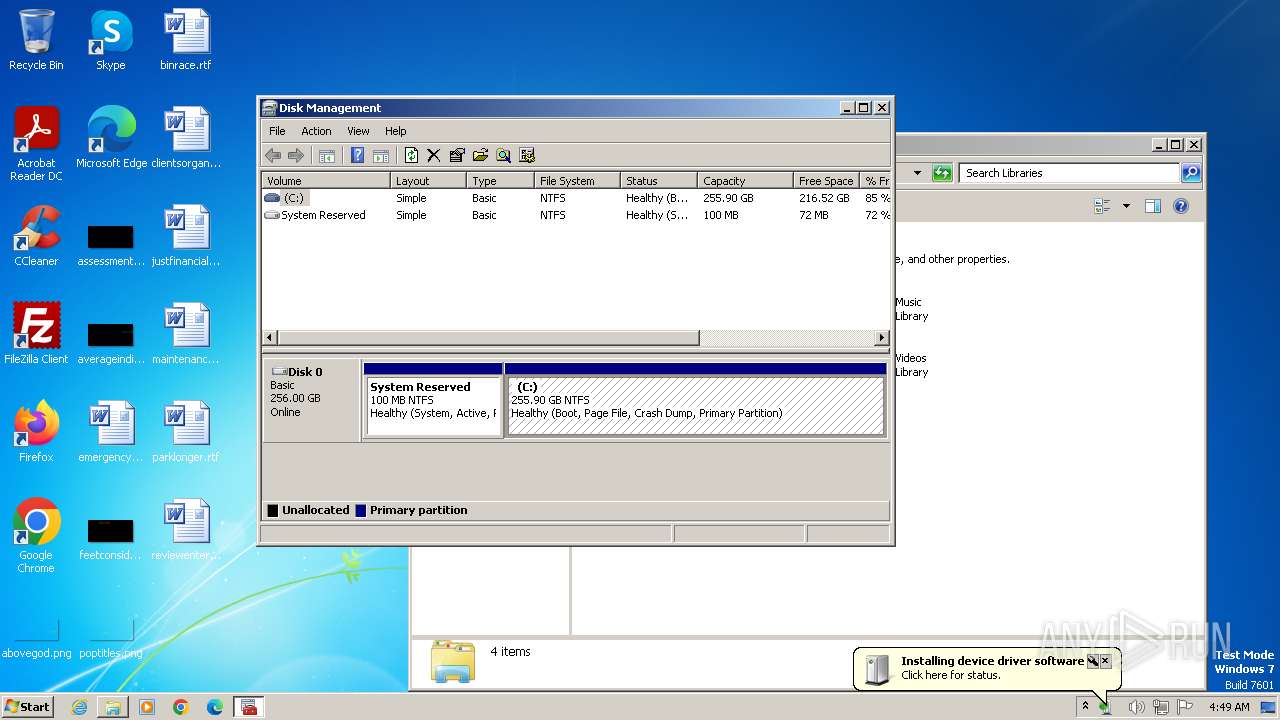Viewport: 1280px width, 720px height.
Task: Open Windows Explorer taskbar icon
Action: [x=113, y=707]
